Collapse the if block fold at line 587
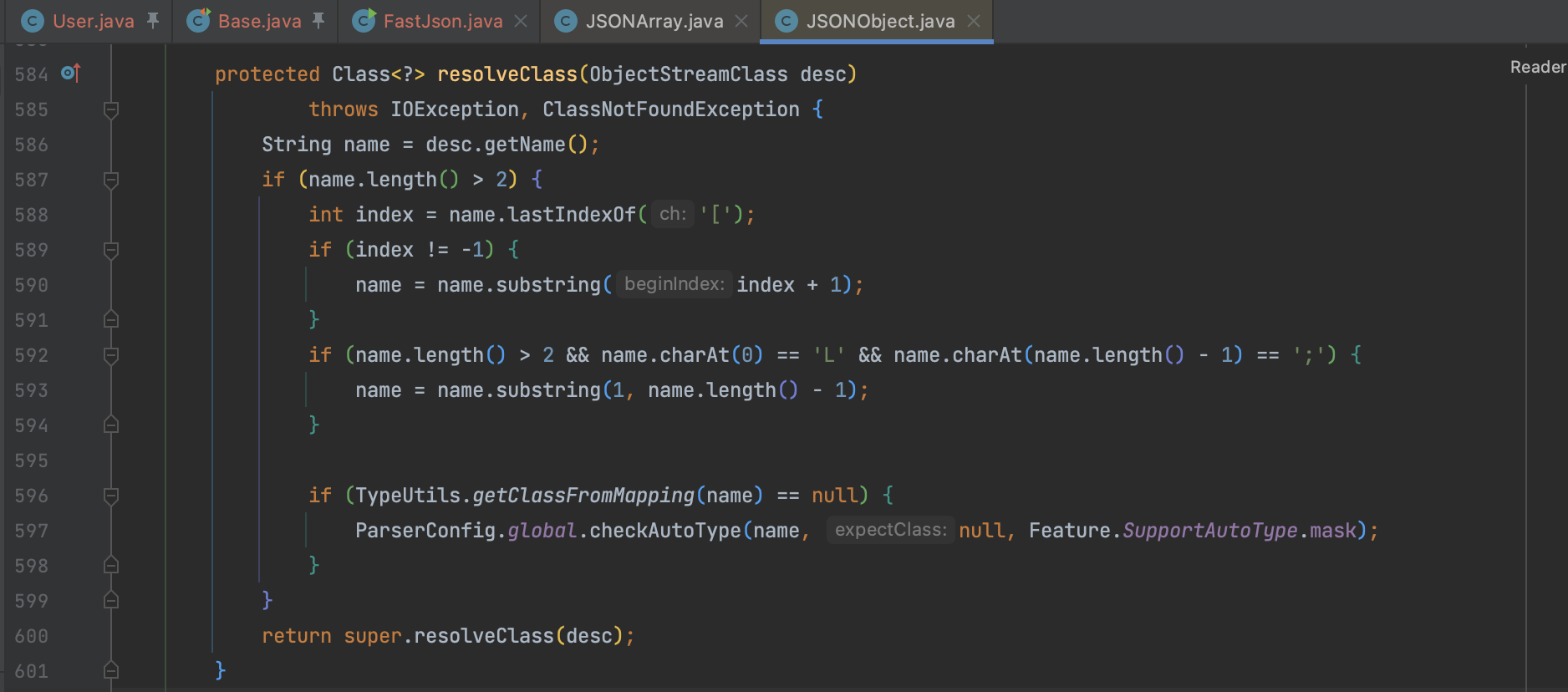This screenshot has width=1568, height=692. click(x=111, y=180)
